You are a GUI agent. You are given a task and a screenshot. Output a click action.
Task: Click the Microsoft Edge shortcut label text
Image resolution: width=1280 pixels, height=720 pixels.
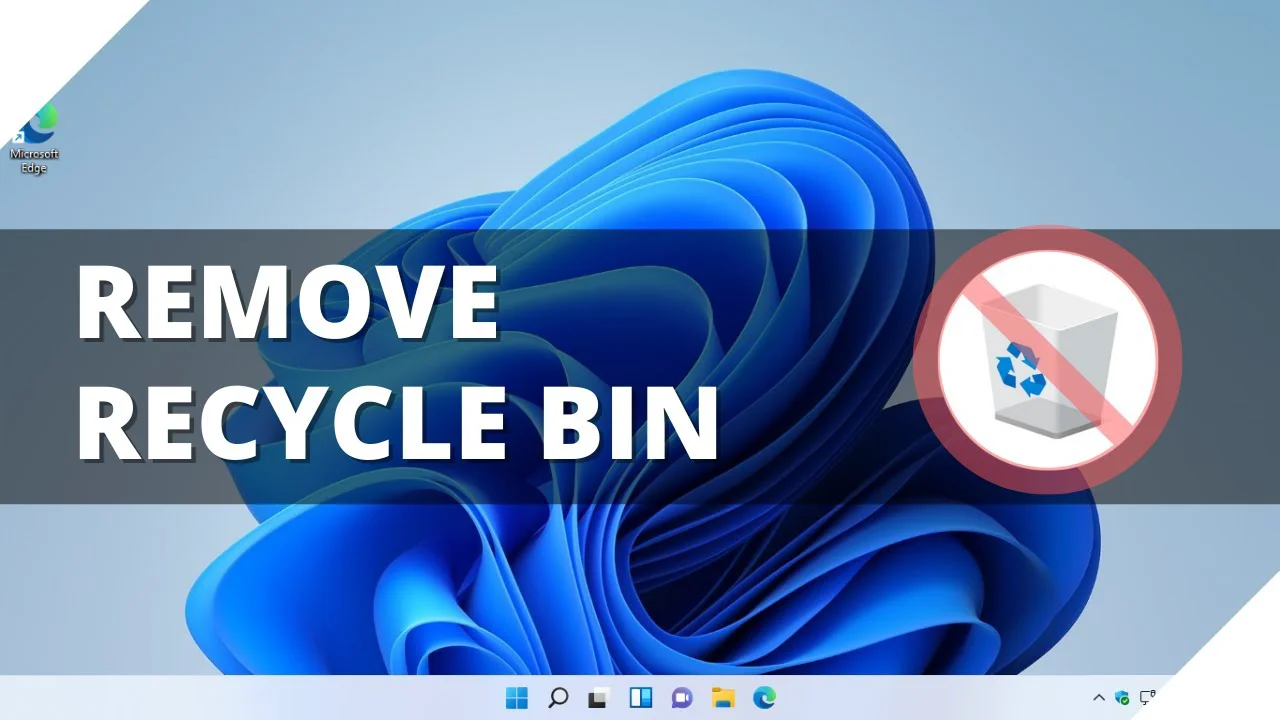click(x=34, y=161)
